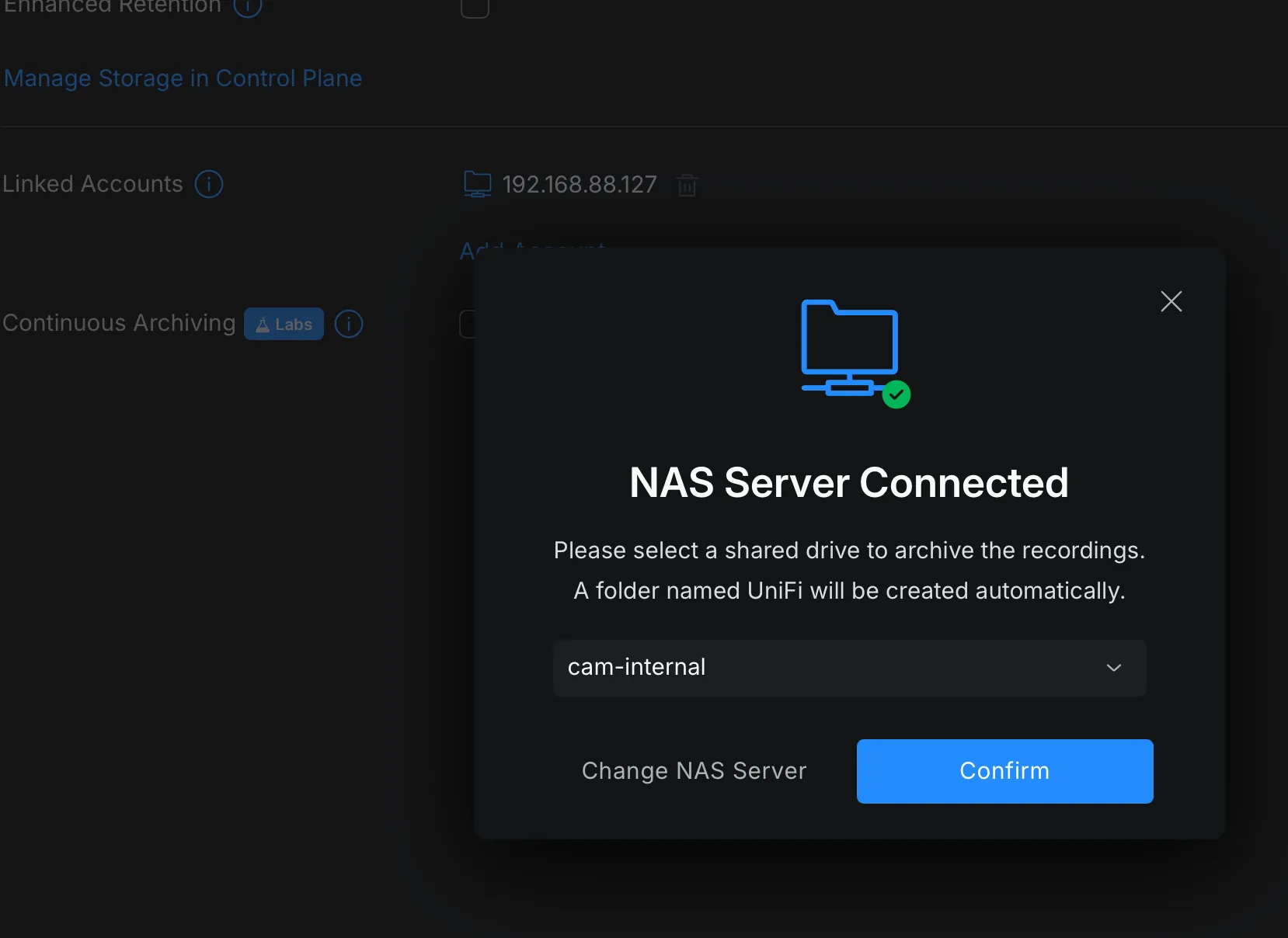The height and width of the screenshot is (938, 1288).
Task: Toggle the Enhanced Retention checkbox
Action: [x=475, y=7]
